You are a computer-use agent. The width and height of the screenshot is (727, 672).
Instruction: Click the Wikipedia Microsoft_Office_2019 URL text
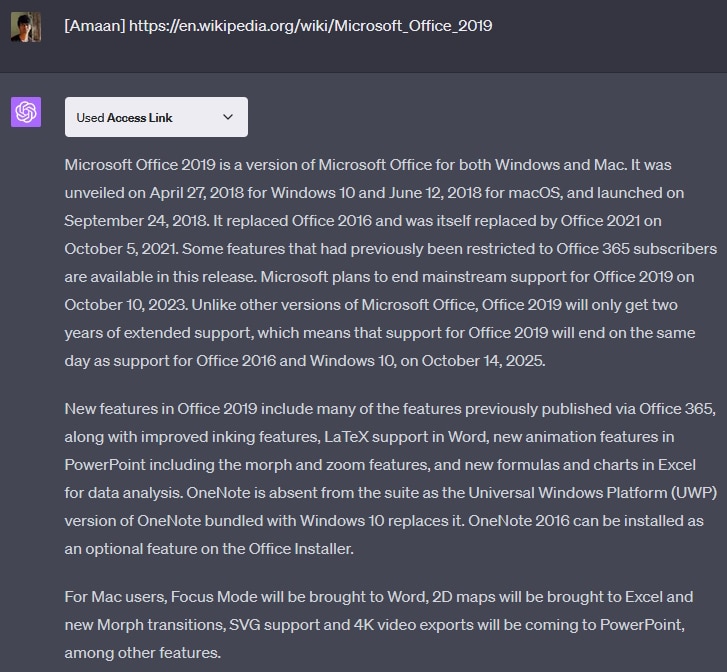tap(311, 26)
